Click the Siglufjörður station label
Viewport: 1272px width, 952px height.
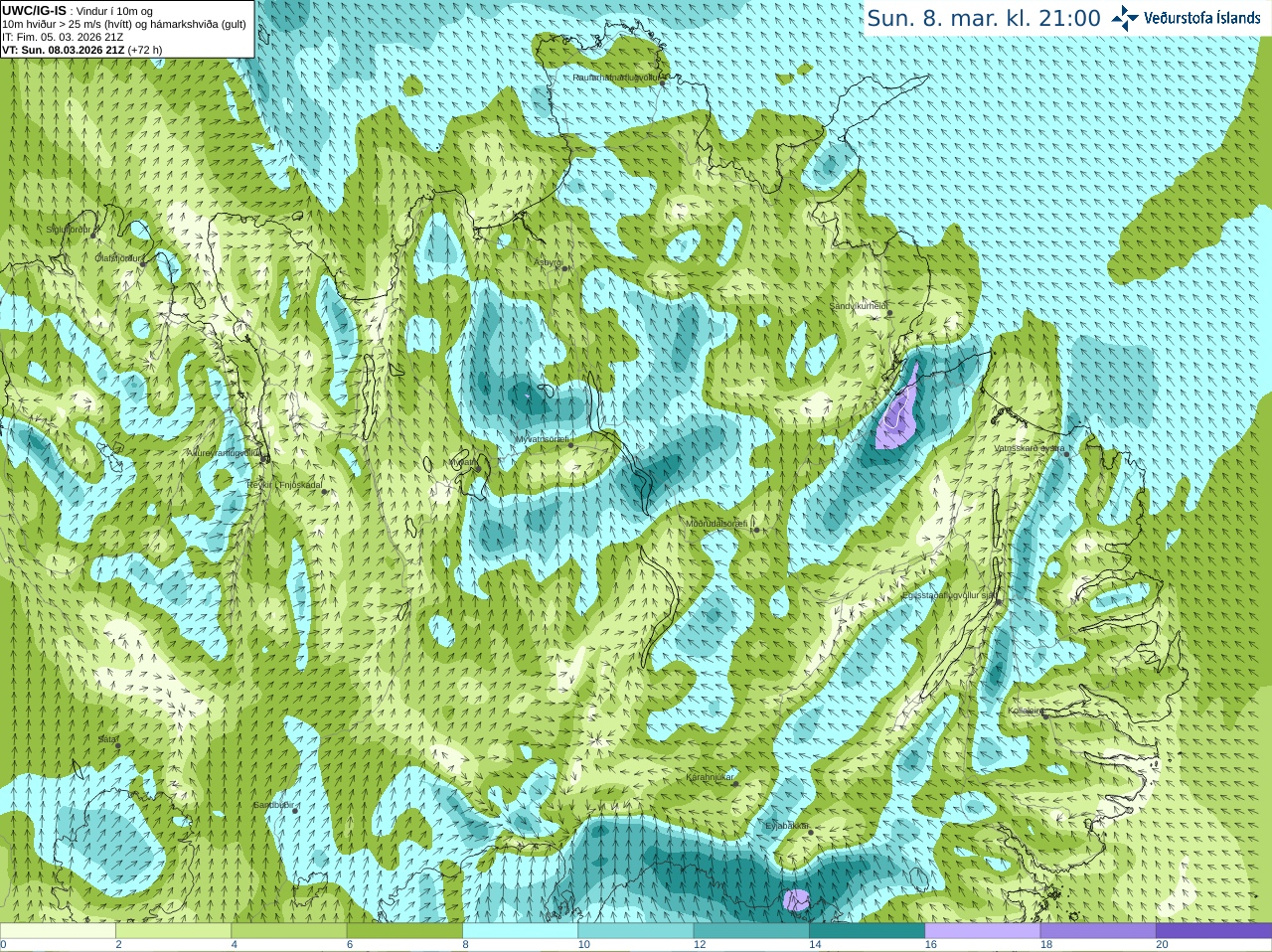(x=70, y=230)
